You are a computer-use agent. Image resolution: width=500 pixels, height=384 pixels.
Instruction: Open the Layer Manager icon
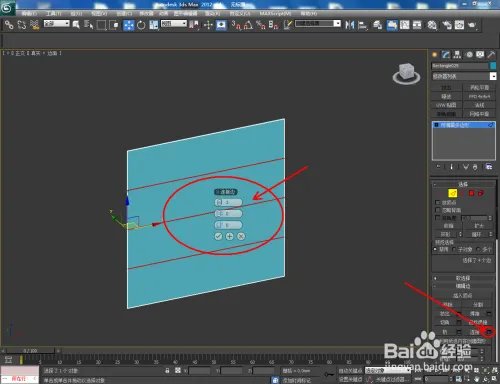(377, 25)
